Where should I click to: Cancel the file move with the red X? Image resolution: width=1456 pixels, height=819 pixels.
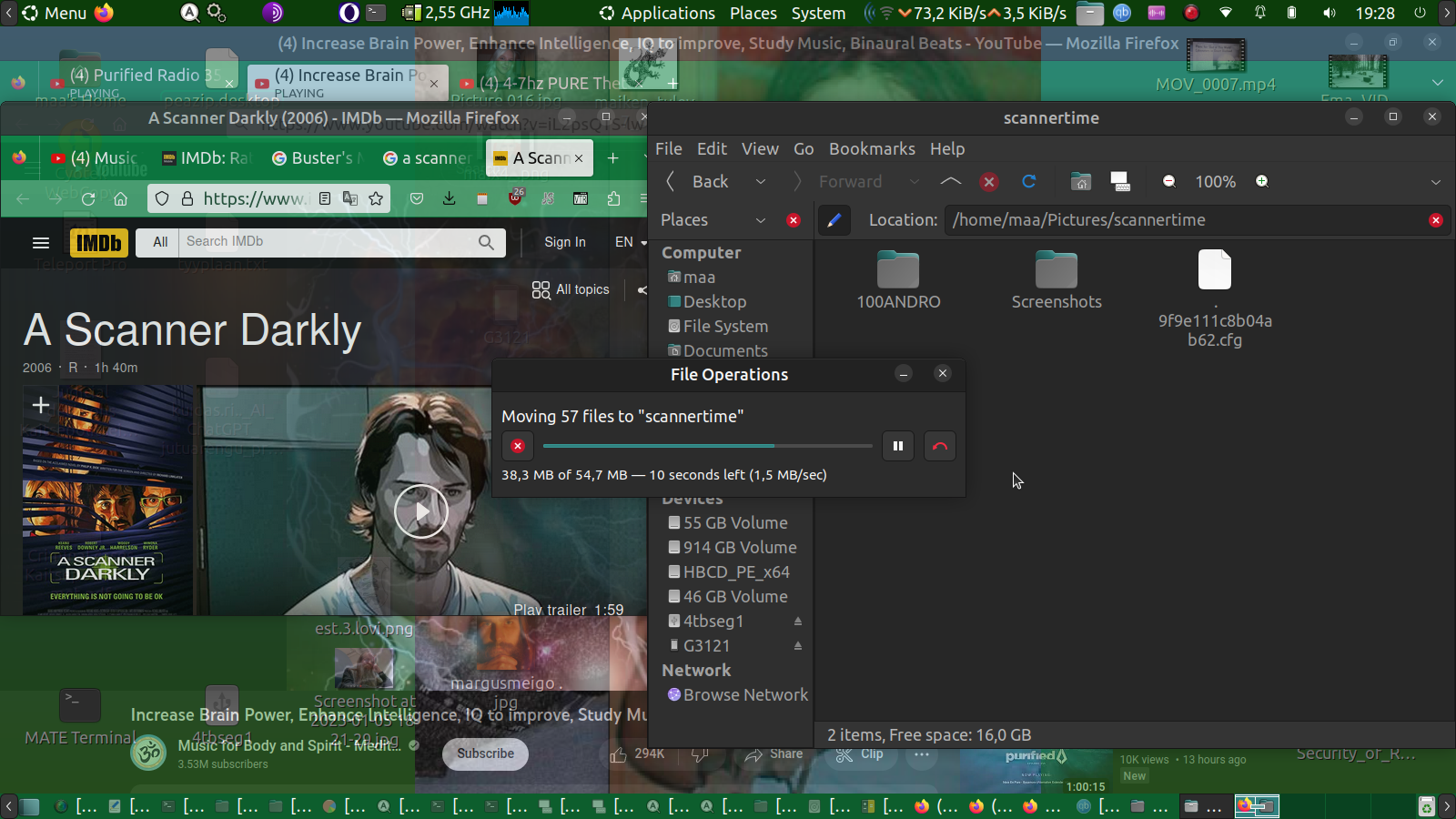pyautogui.click(x=518, y=446)
